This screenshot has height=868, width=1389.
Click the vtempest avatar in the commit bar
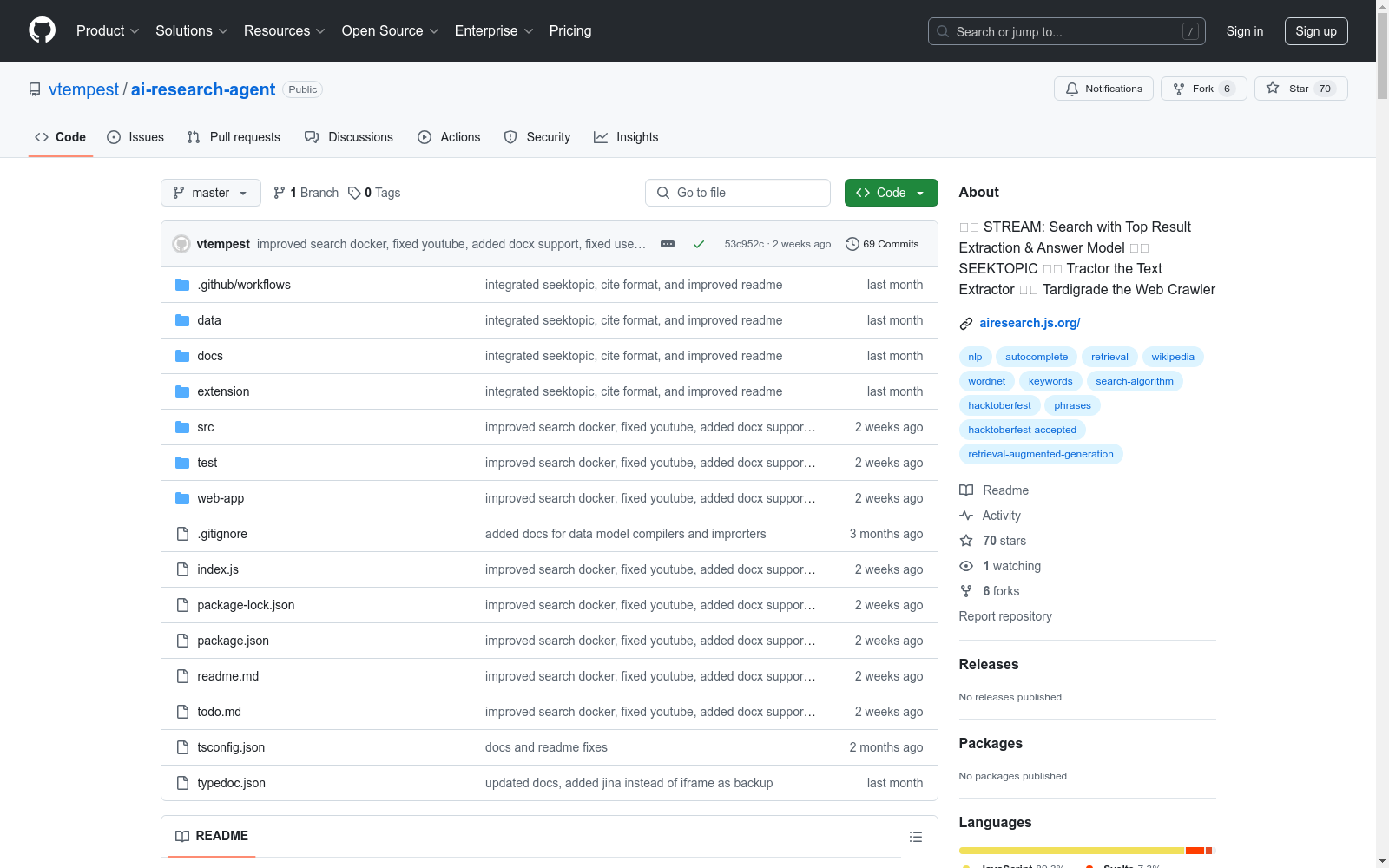click(x=181, y=244)
